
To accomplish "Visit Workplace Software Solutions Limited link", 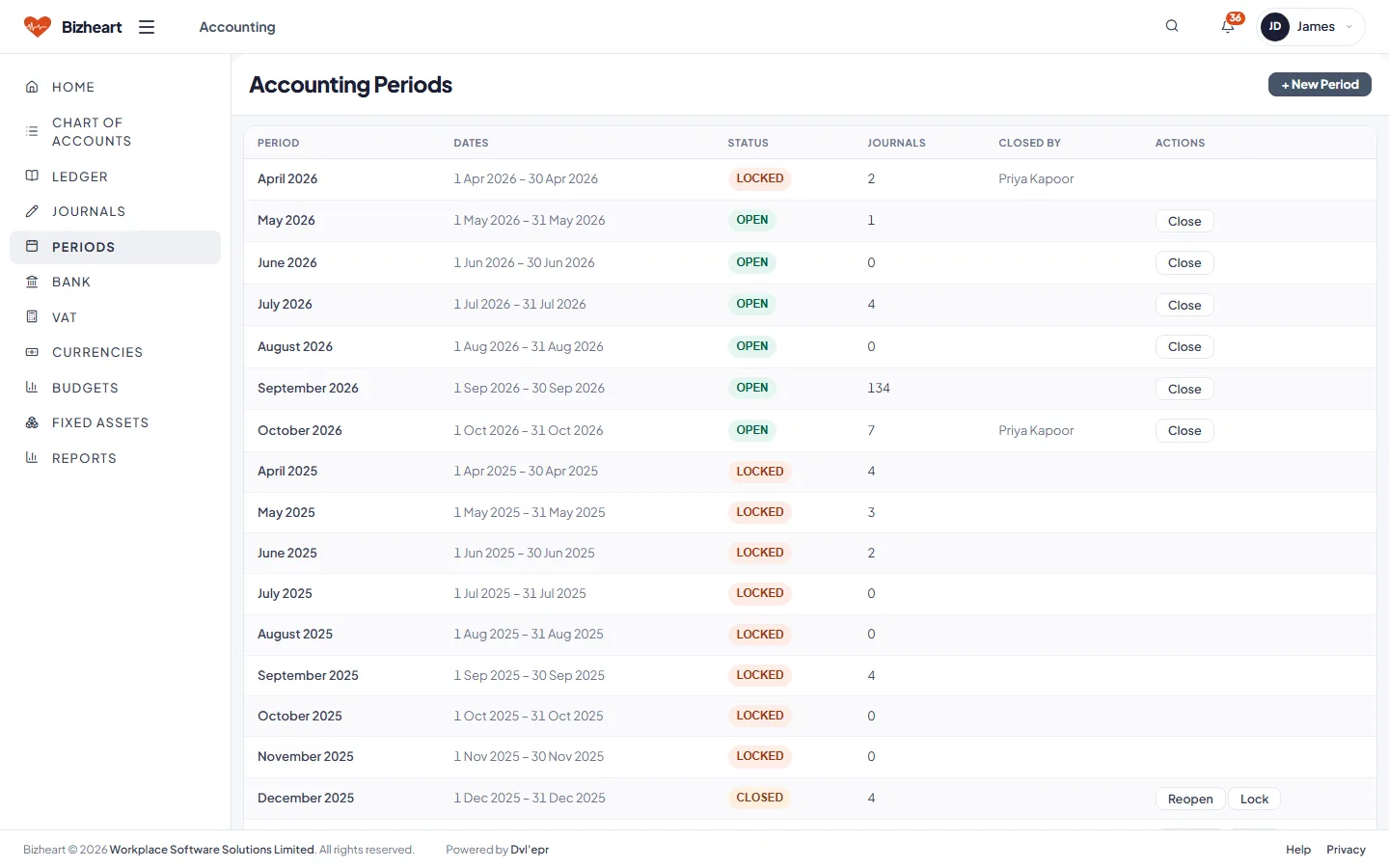I will pyautogui.click(x=212, y=850).
